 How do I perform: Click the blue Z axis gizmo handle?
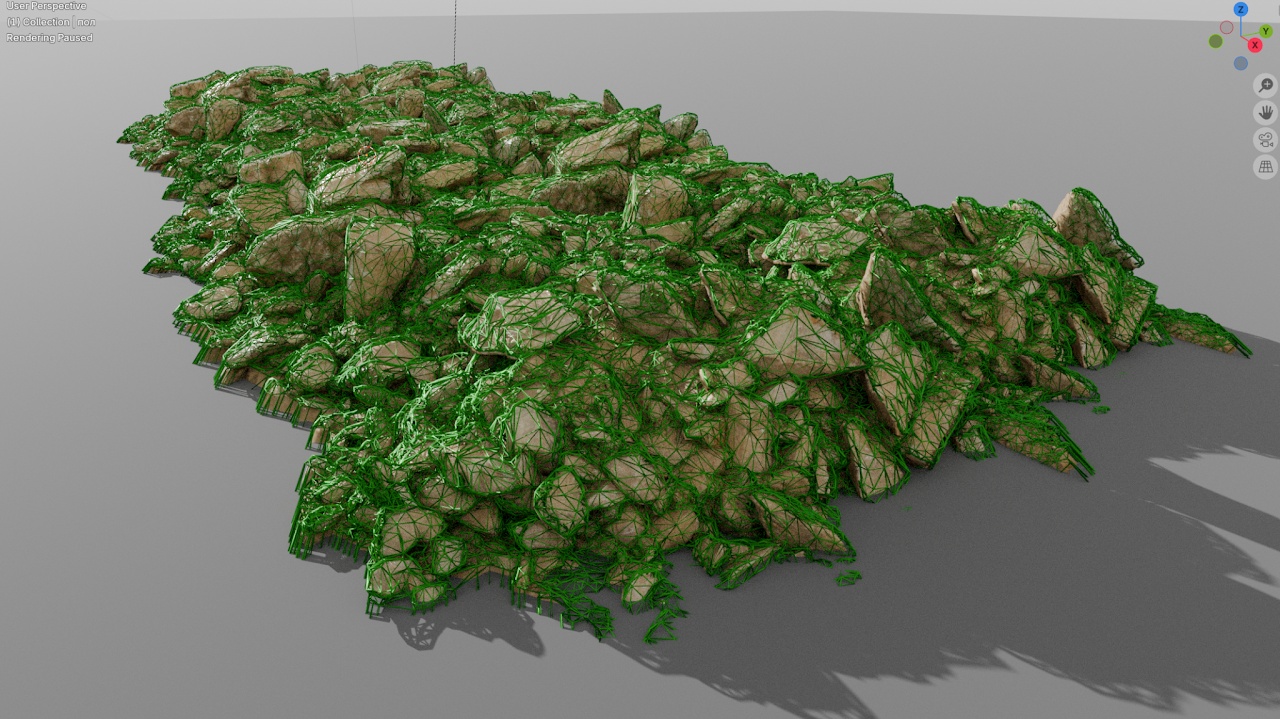(x=1240, y=10)
